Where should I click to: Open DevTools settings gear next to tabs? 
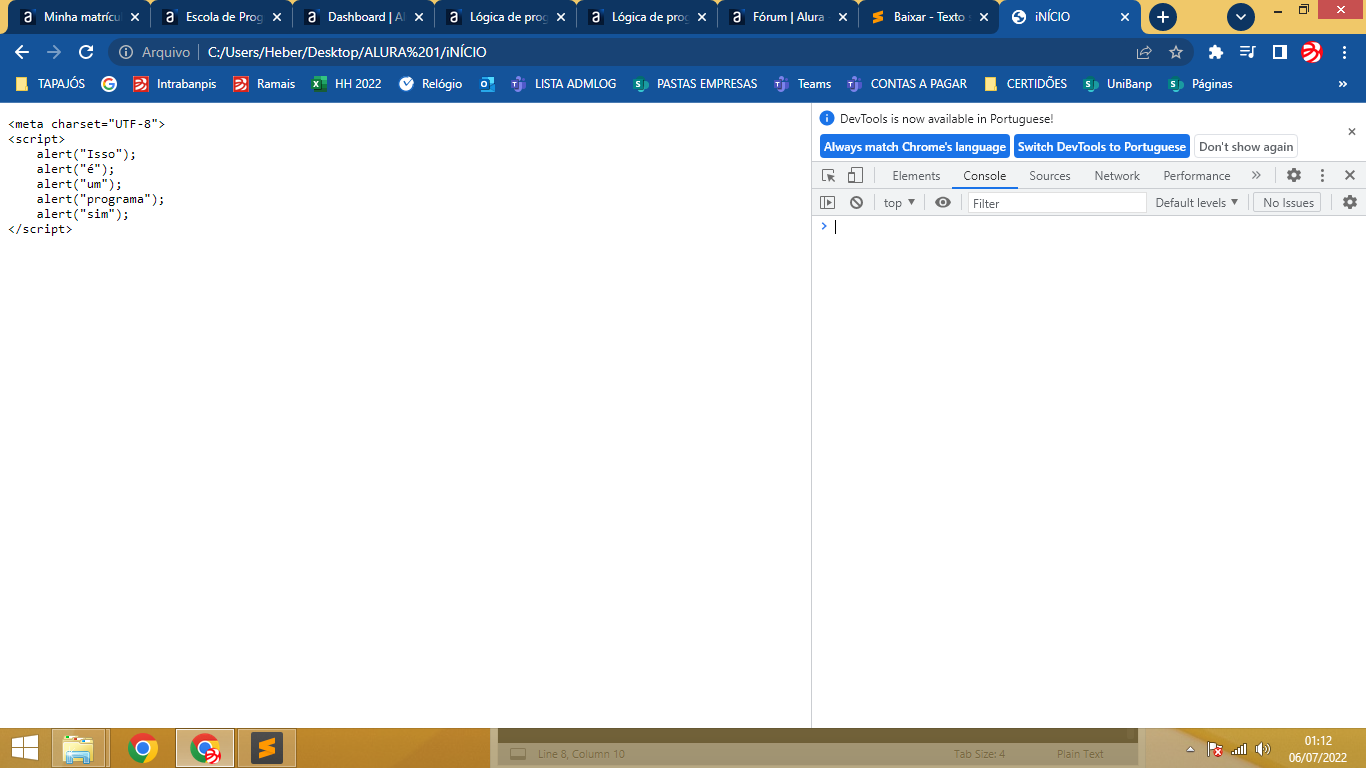point(1294,175)
